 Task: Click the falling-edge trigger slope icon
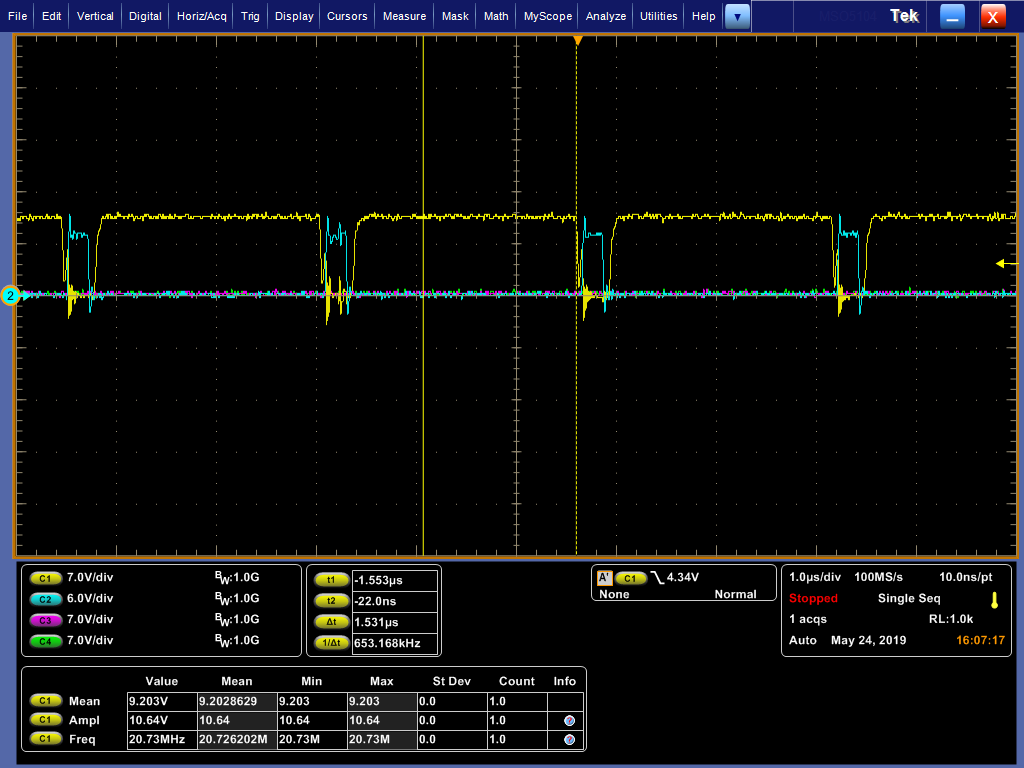(x=657, y=578)
